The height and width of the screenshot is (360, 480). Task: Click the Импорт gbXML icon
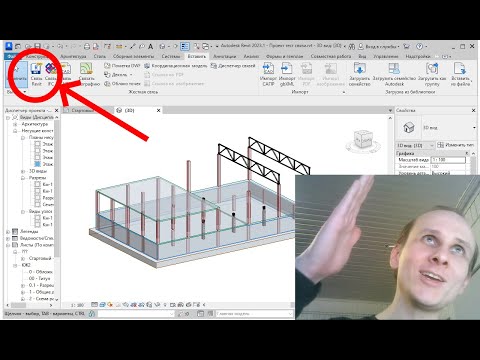point(286,69)
